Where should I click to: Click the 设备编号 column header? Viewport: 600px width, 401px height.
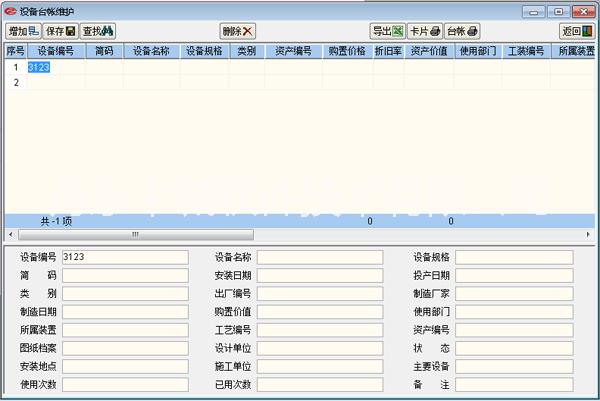[56, 51]
